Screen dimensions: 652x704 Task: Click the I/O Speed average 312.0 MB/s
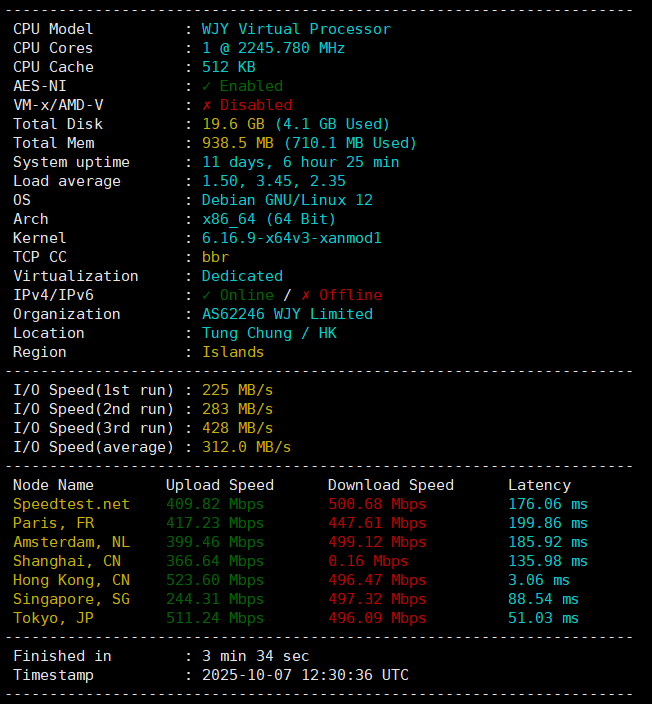click(x=246, y=447)
